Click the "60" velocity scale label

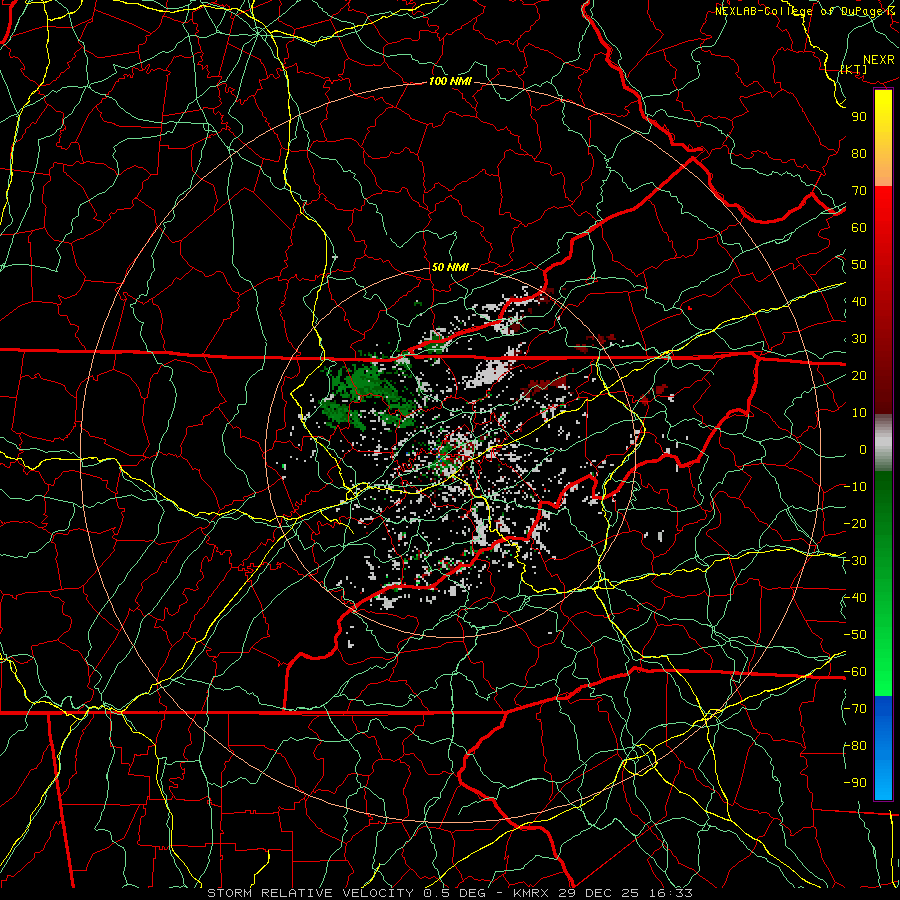(859, 228)
